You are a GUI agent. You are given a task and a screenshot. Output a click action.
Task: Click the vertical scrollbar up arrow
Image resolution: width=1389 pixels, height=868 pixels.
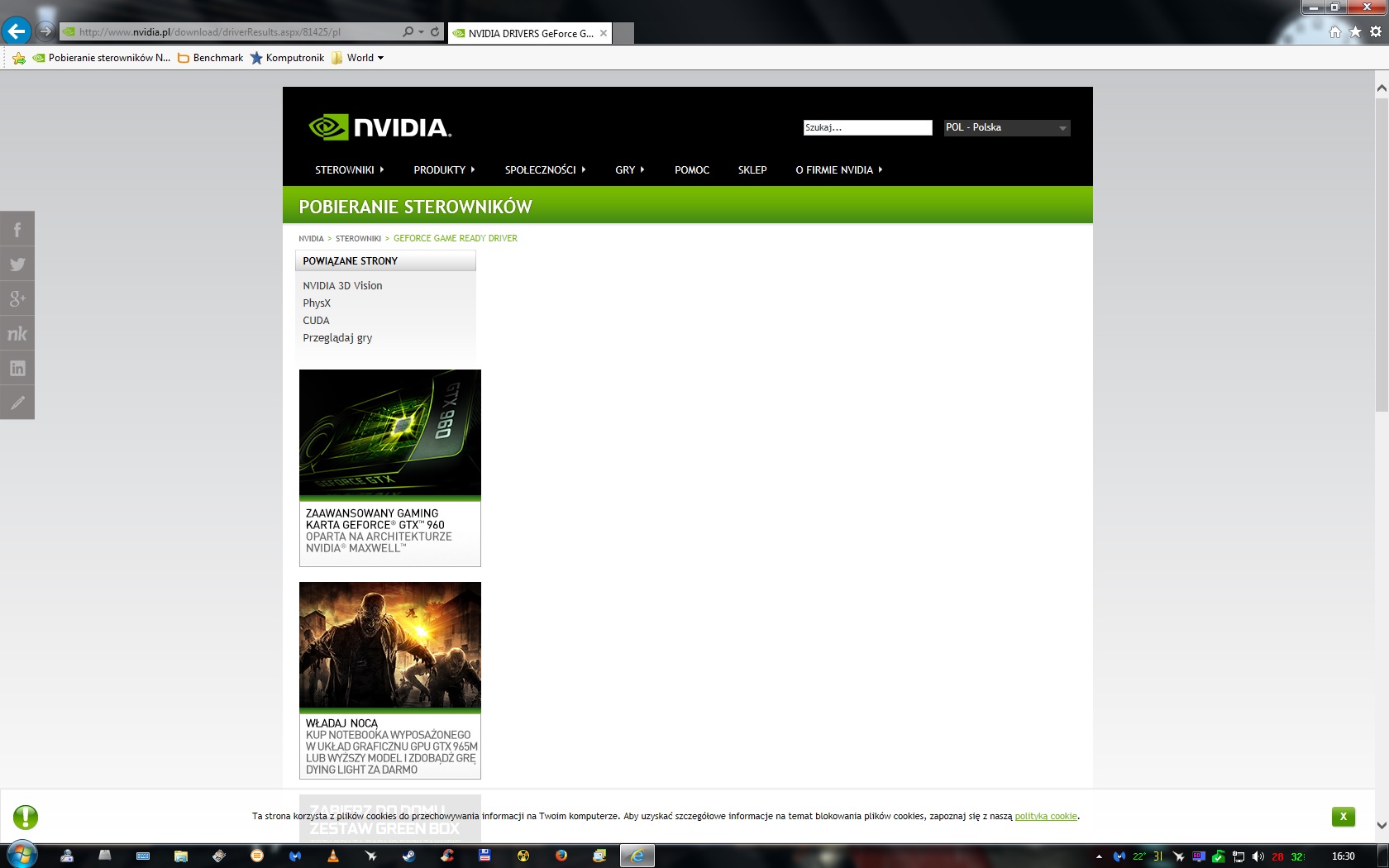pos(1382,88)
